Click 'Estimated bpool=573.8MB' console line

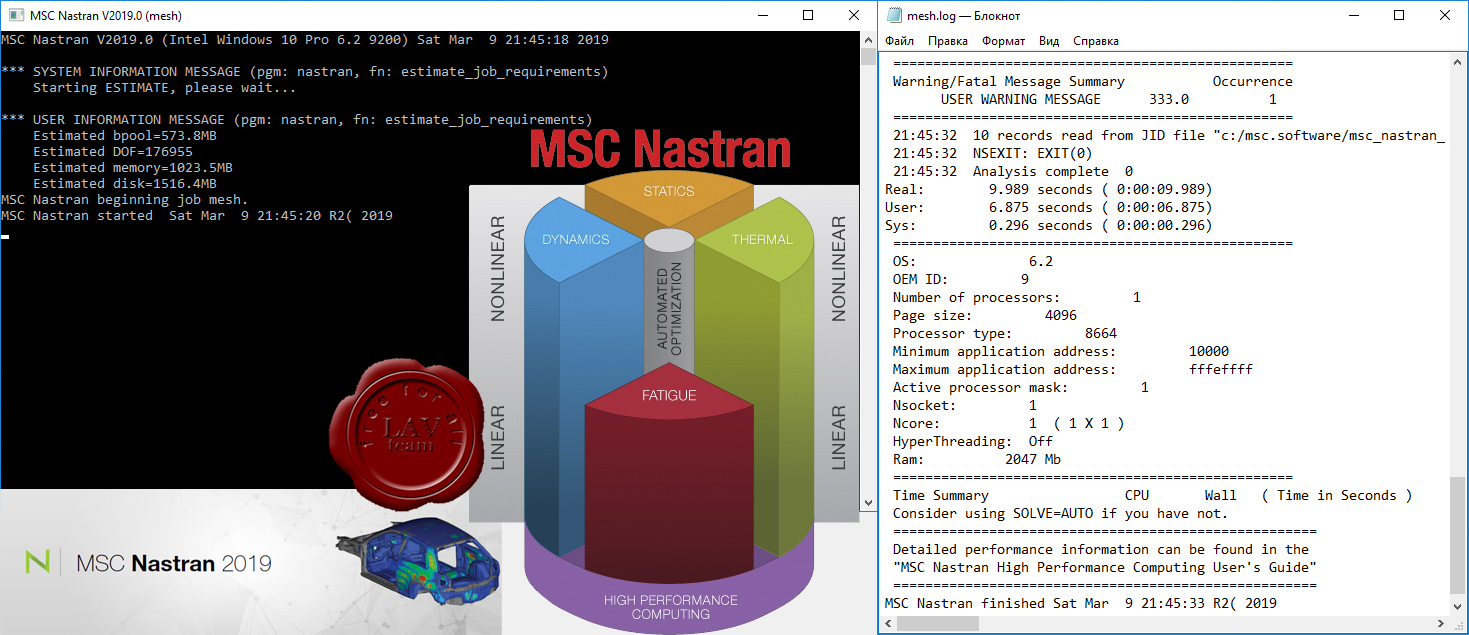[x=125, y=135]
